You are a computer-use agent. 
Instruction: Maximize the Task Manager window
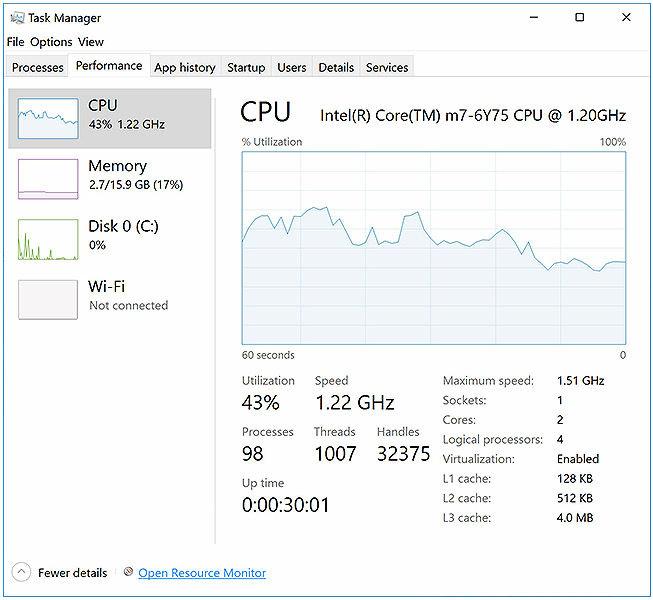coord(579,17)
